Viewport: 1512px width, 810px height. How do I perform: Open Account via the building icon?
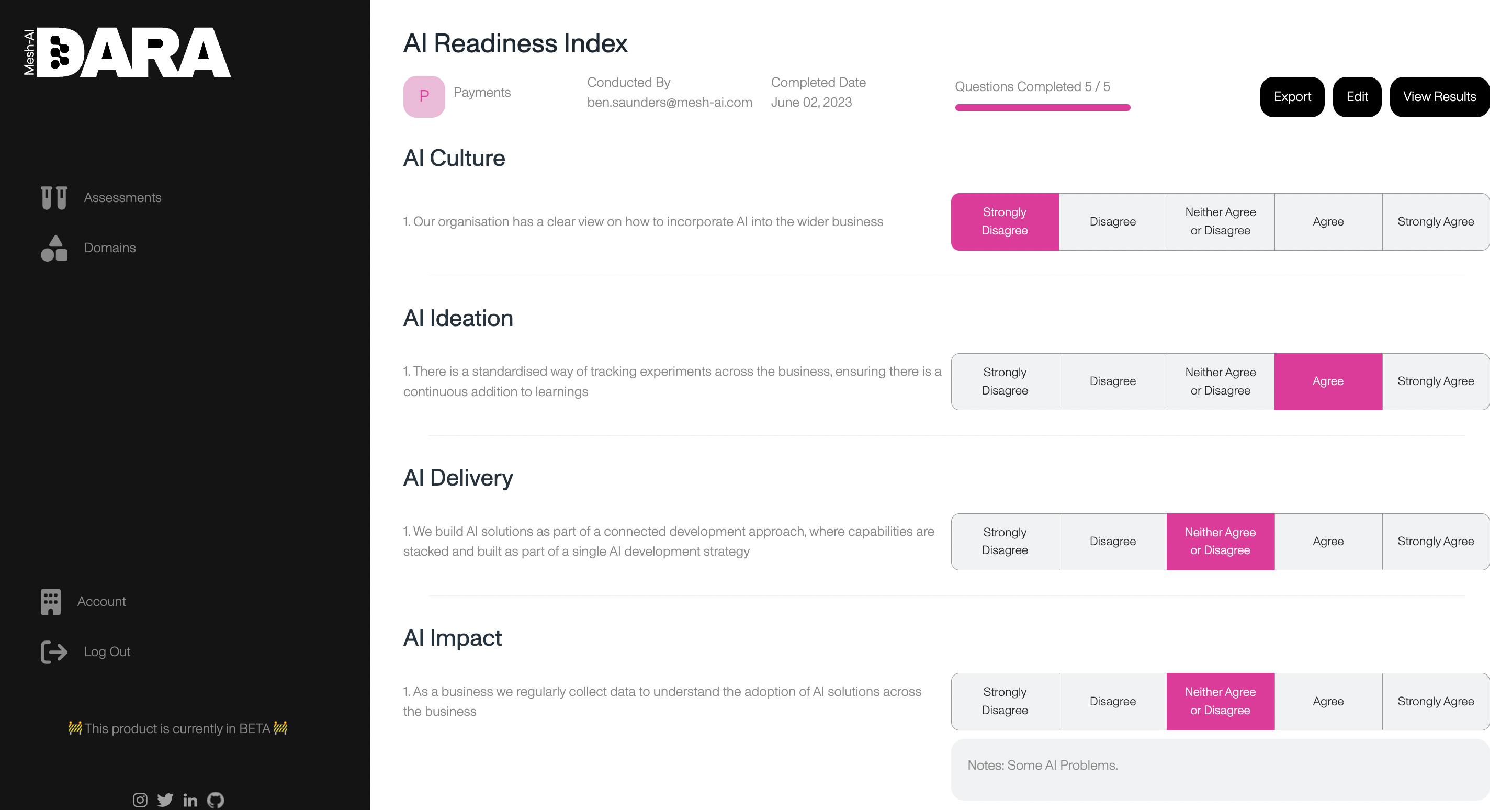coord(51,602)
